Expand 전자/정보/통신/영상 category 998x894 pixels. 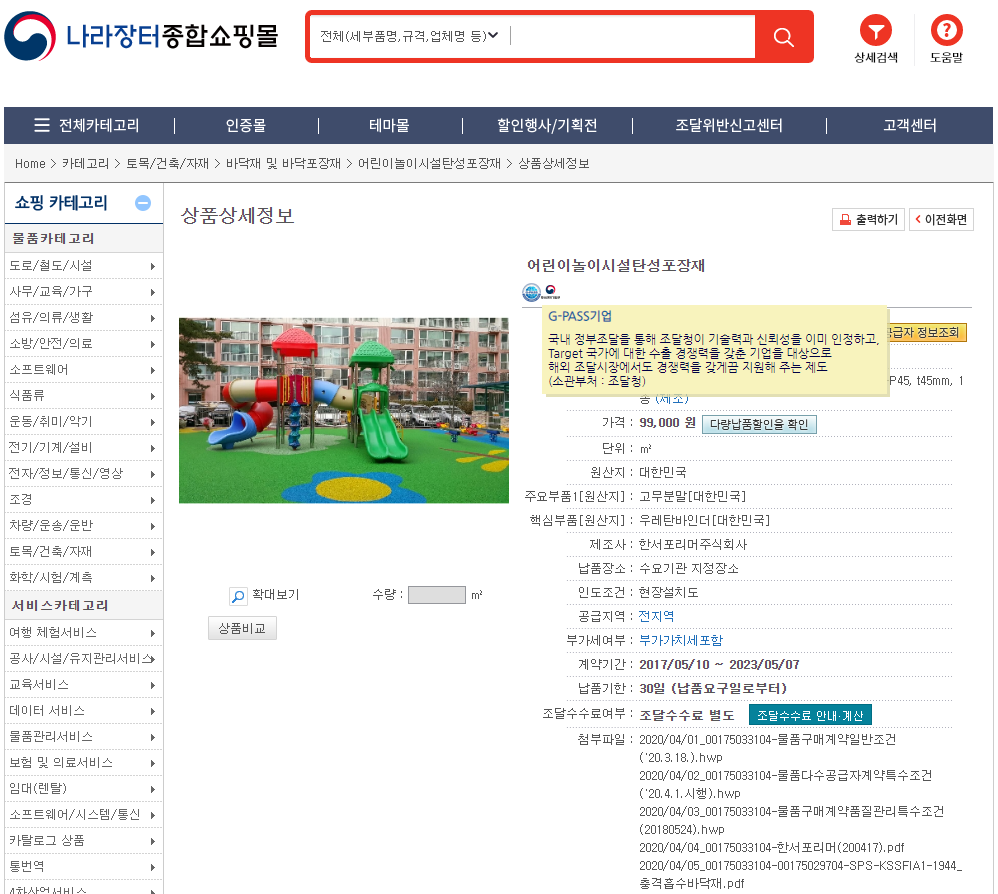(x=83, y=474)
